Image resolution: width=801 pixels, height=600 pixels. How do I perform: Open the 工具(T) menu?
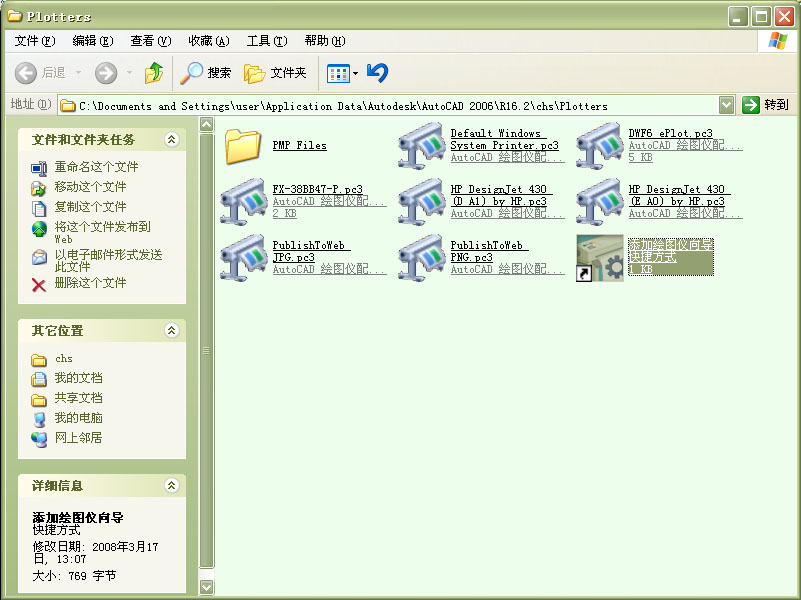[x=267, y=41]
